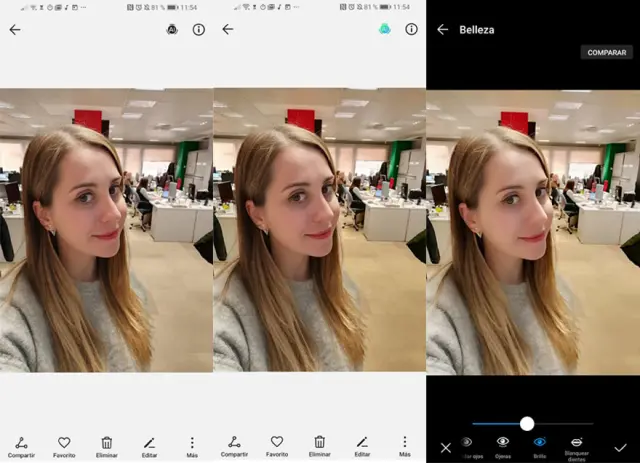Open Editar pencil in the left screen

[149, 445]
